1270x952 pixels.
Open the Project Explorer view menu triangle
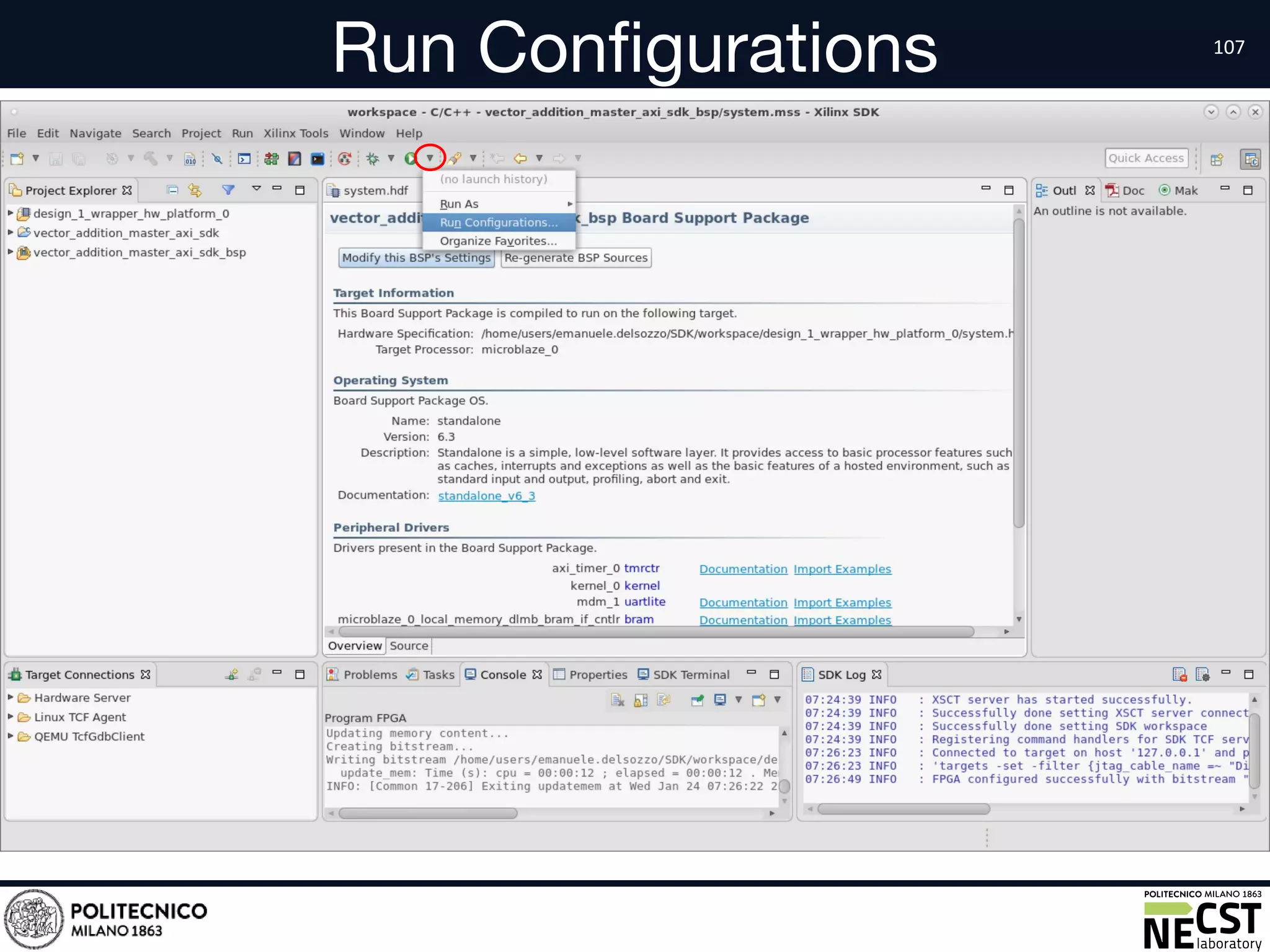(x=256, y=188)
